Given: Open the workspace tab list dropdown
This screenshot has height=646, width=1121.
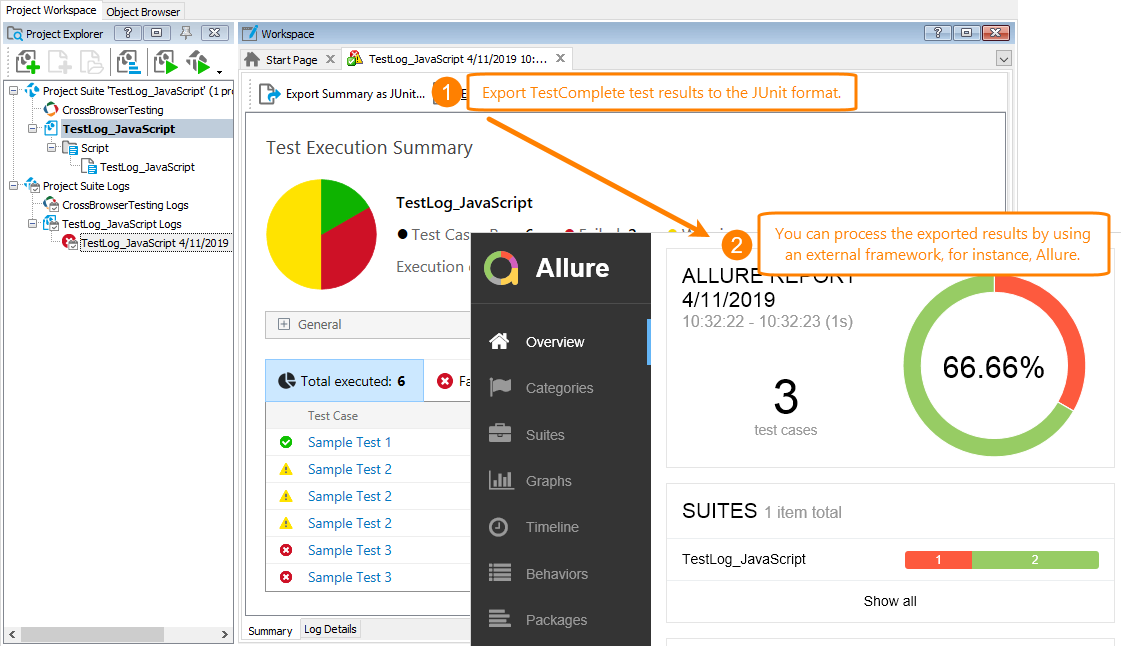Looking at the screenshot, I should pos(1003,58).
